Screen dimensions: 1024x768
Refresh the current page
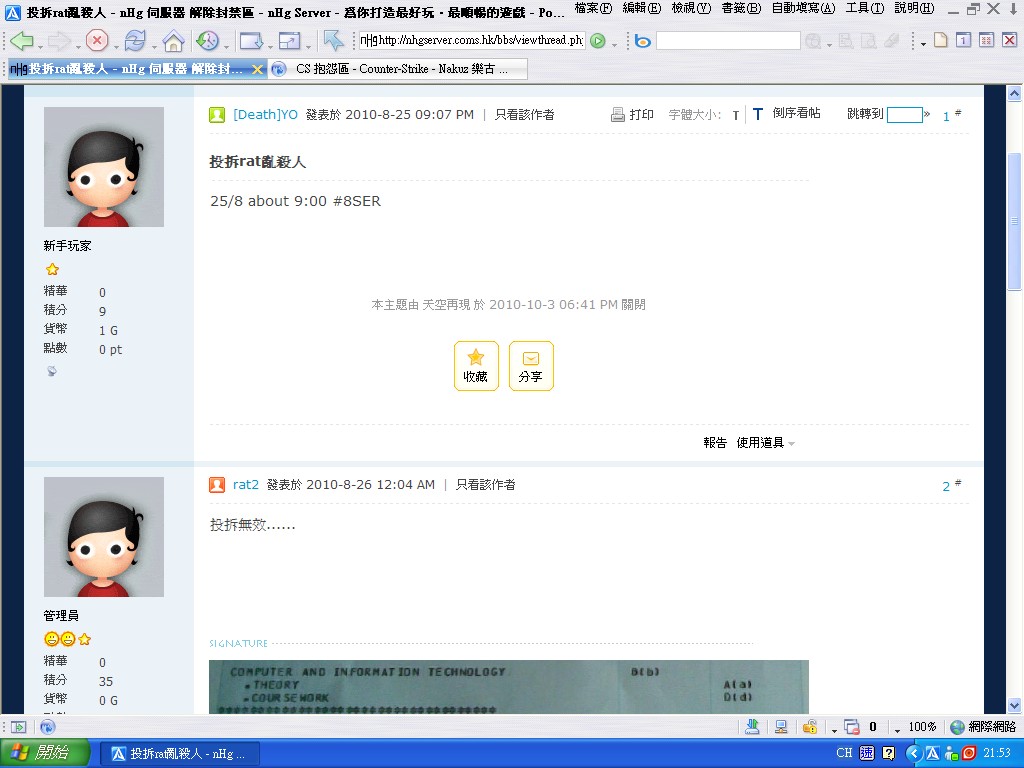tap(134, 41)
